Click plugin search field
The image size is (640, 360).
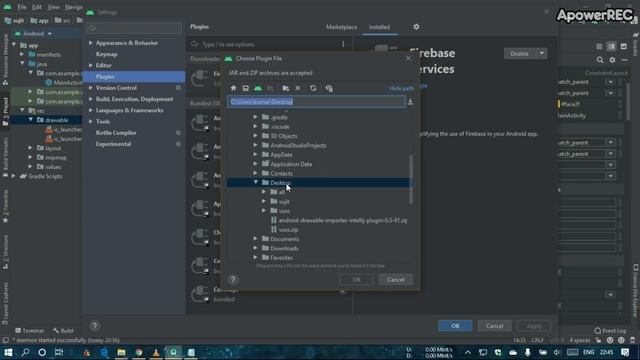coord(265,44)
